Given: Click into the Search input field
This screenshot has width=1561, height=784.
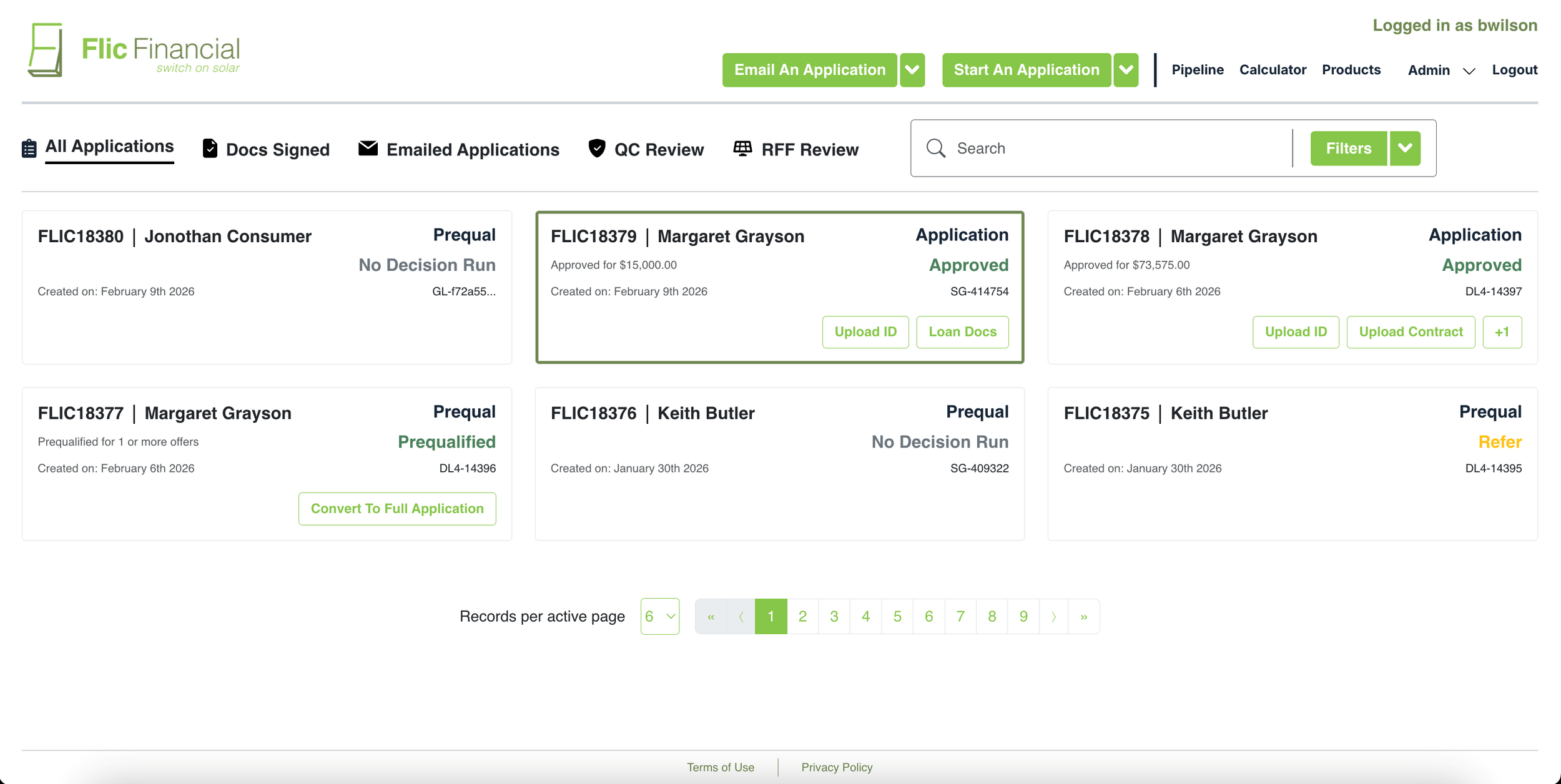Looking at the screenshot, I should [1118, 149].
